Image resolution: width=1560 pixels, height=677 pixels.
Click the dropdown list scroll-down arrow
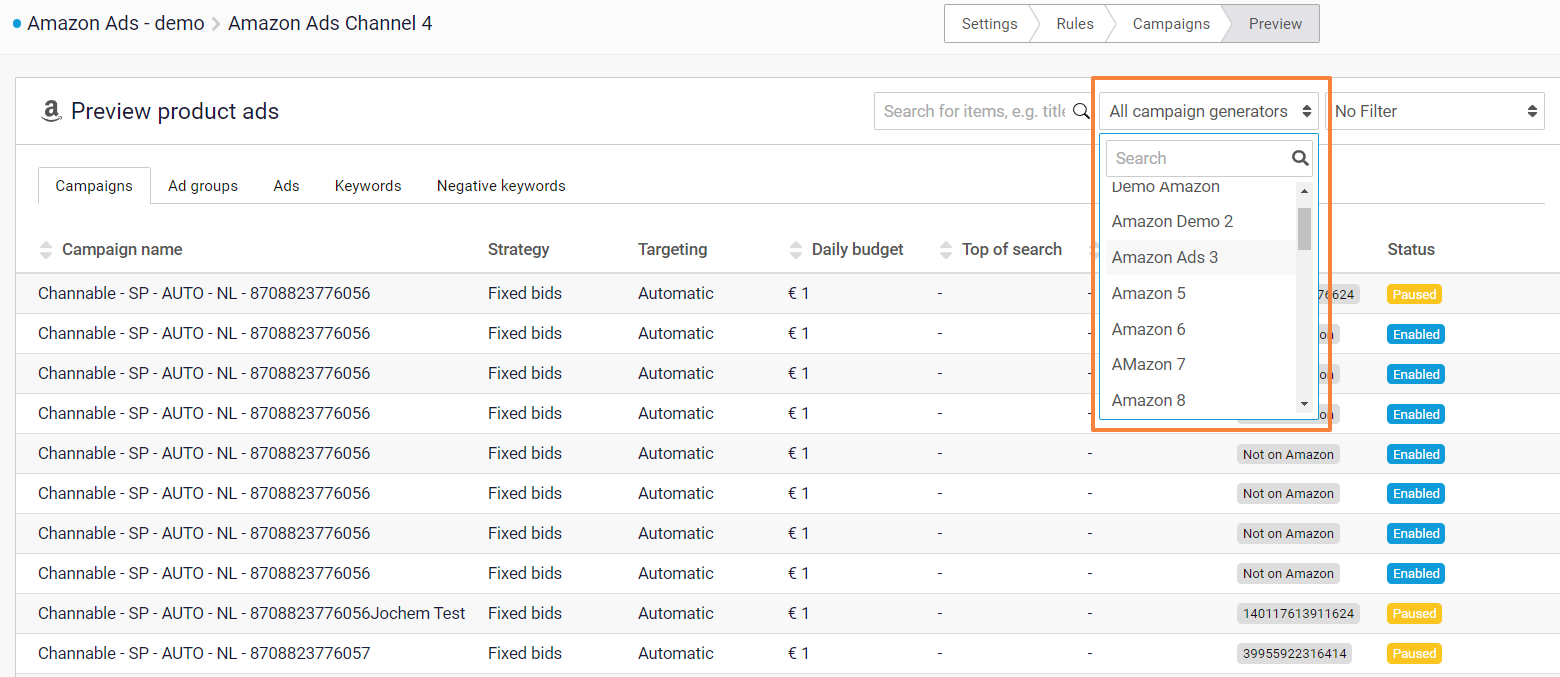point(1304,404)
